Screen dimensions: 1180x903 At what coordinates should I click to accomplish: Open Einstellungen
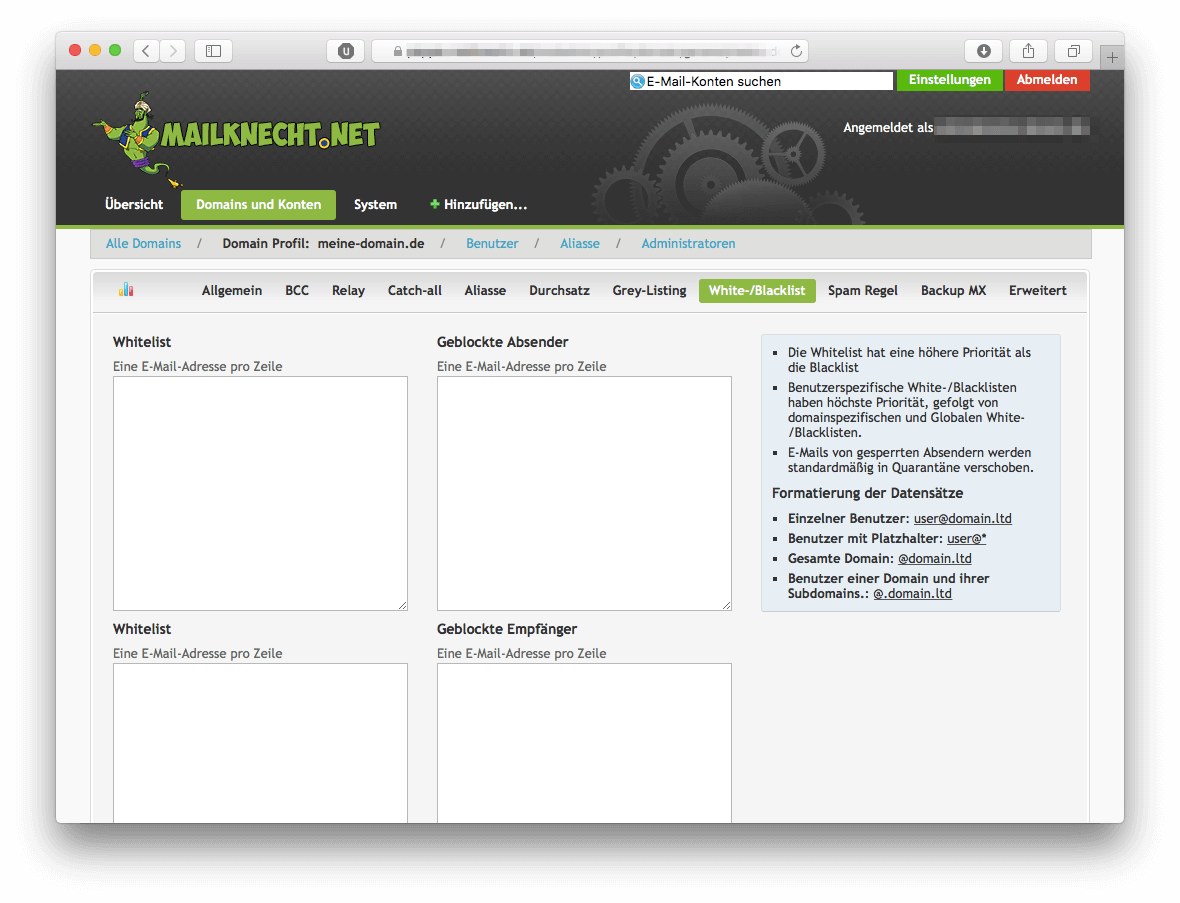click(x=950, y=80)
